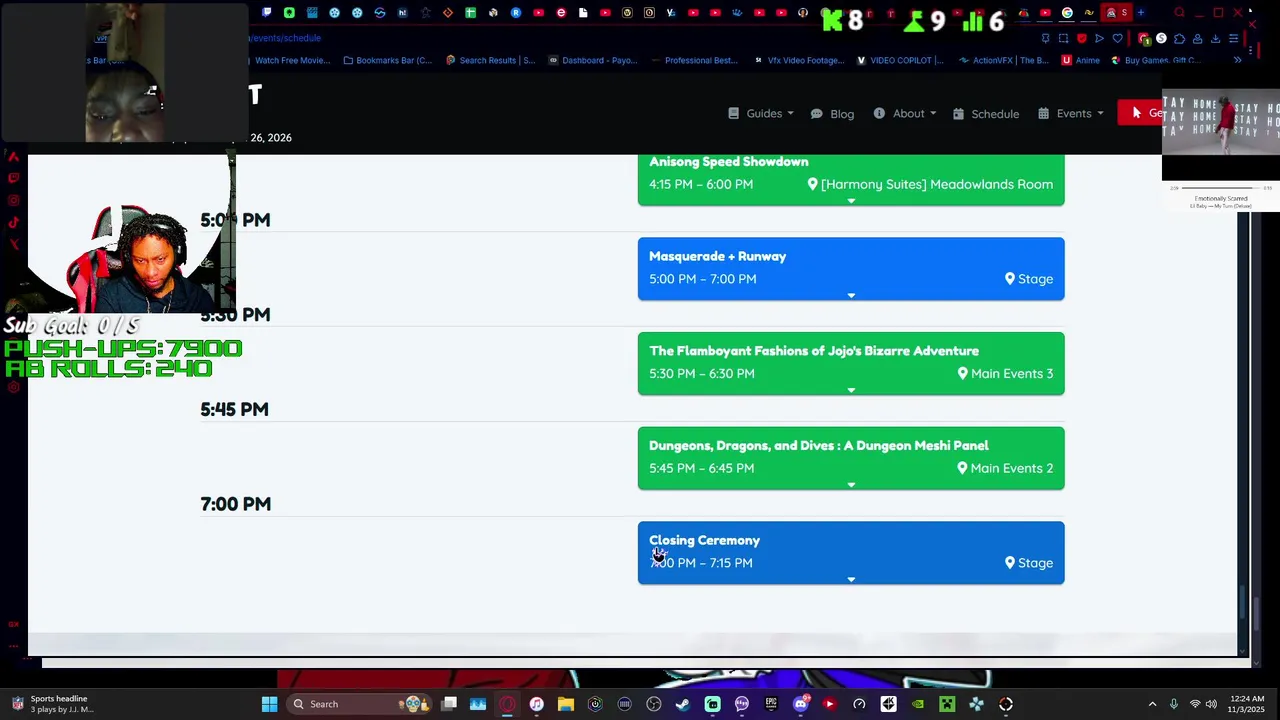Open the iTunes music taskbar icon

point(537,704)
